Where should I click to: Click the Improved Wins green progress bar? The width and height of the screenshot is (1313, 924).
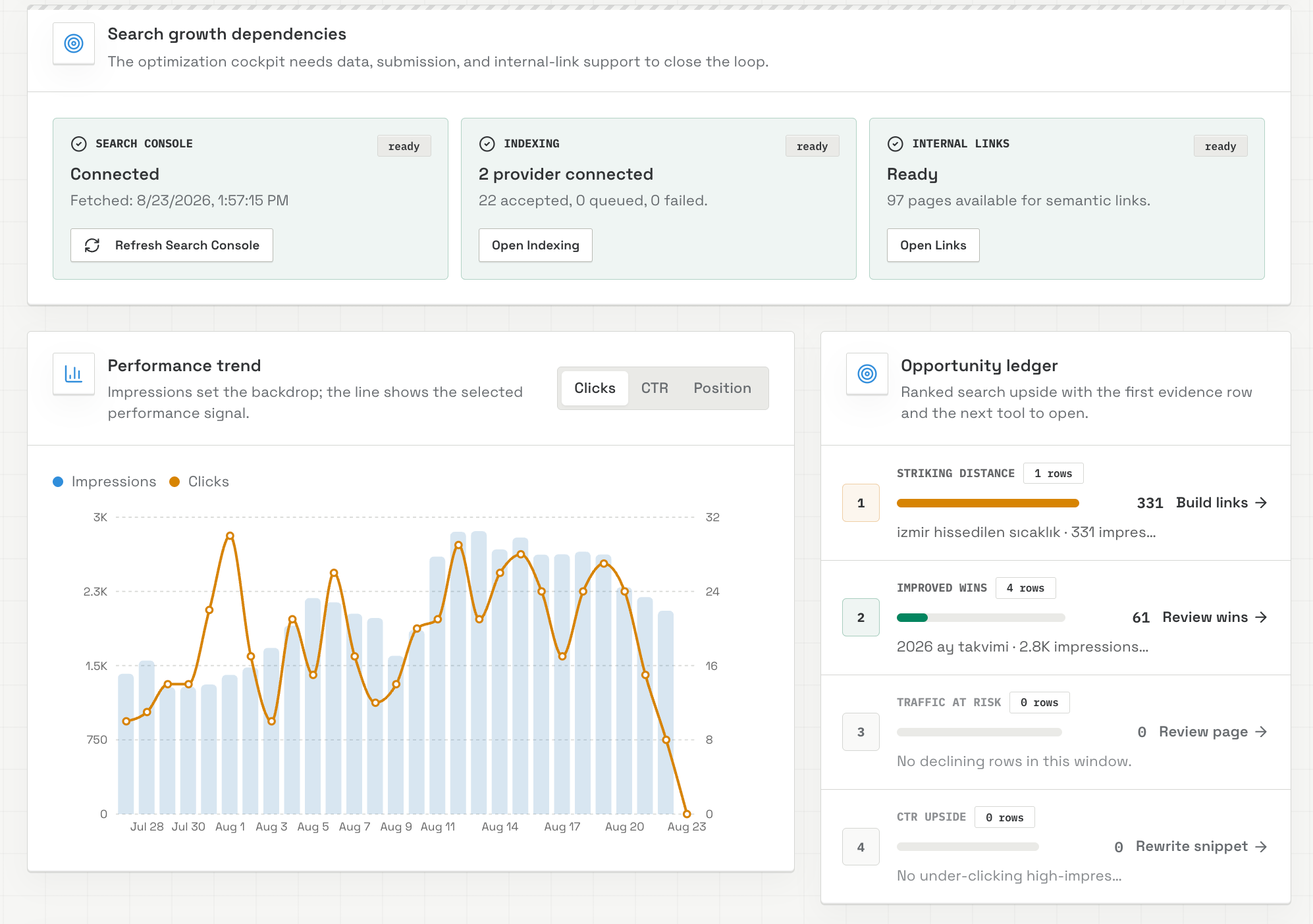tap(912, 617)
